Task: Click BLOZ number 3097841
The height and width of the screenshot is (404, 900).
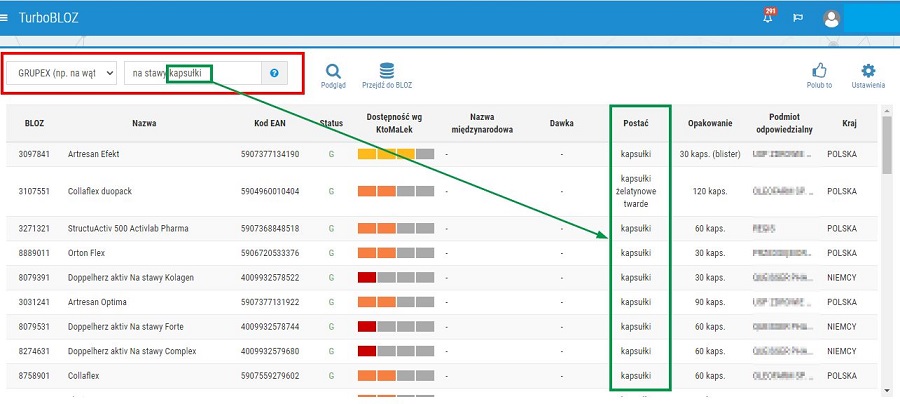Action: coord(34,154)
